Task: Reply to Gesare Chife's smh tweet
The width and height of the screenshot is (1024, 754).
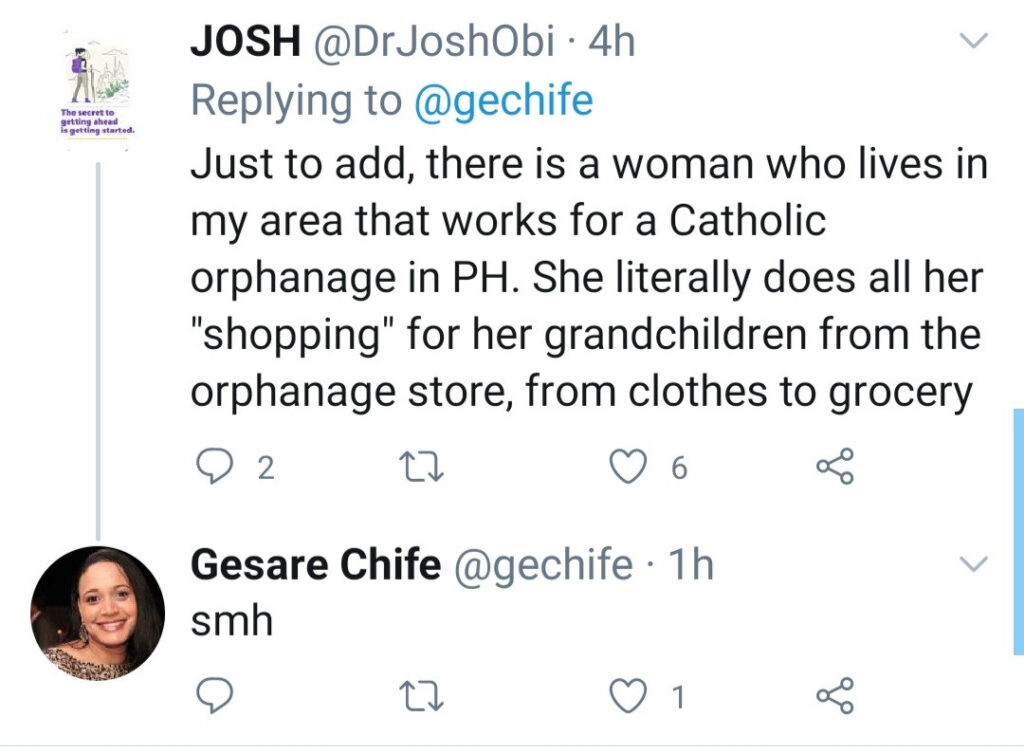Action: point(214,695)
